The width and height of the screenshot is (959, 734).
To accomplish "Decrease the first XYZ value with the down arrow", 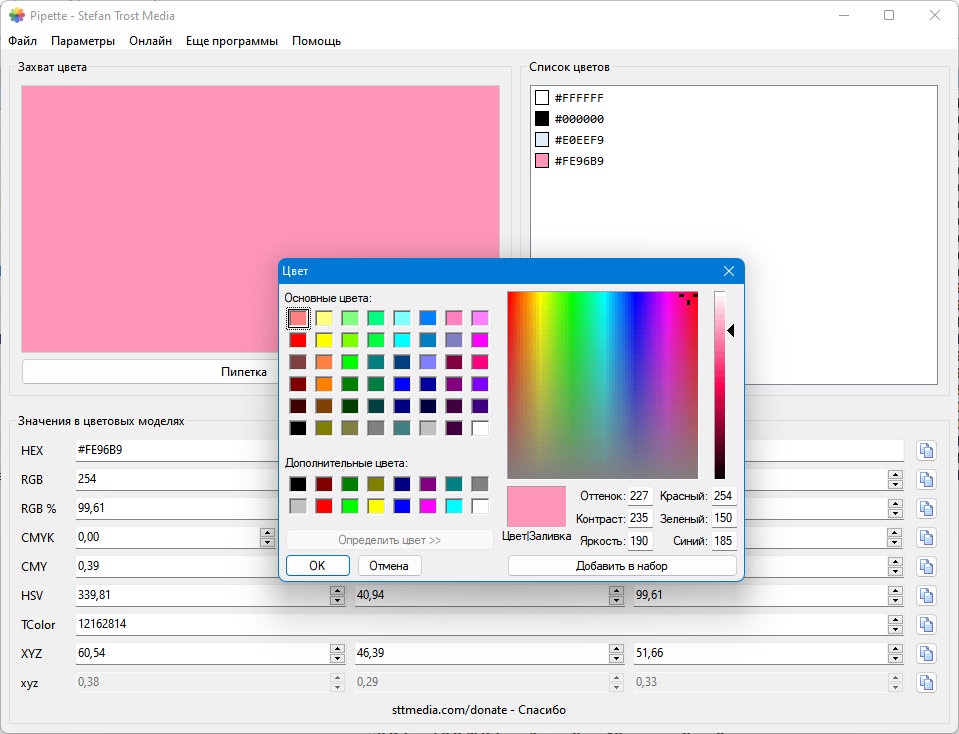I will (337, 658).
